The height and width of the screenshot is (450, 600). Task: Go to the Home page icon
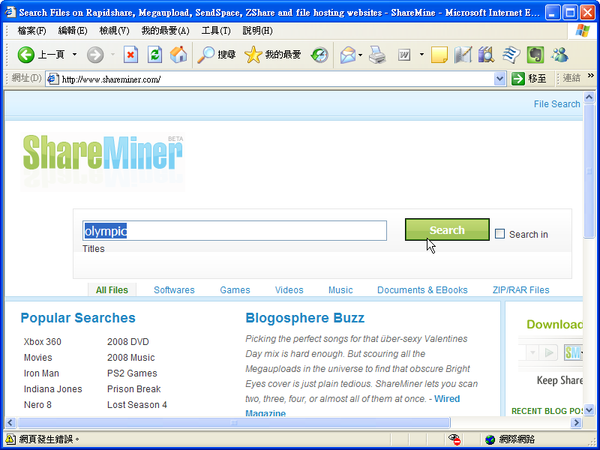point(178,55)
